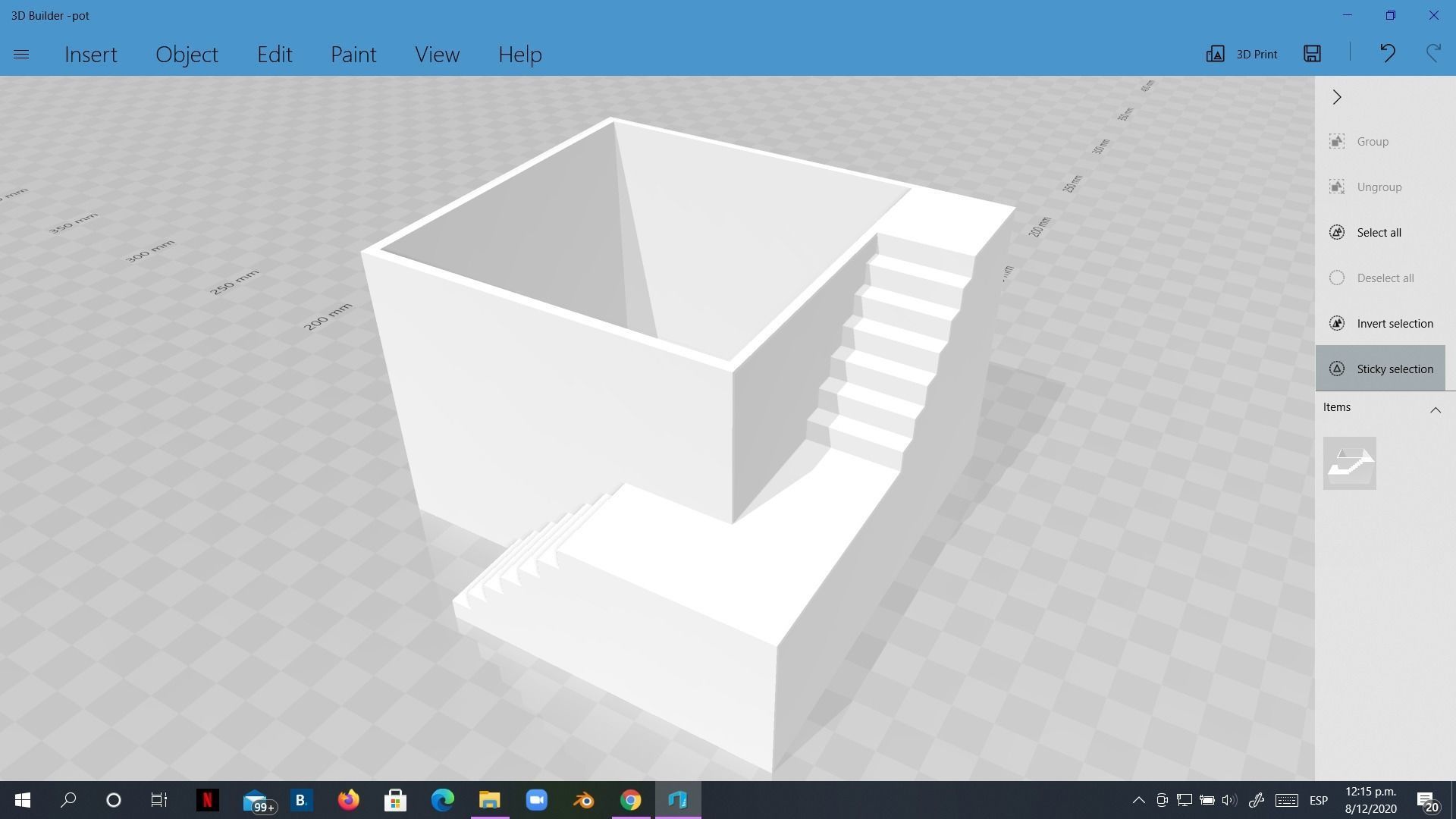Launch Firefox from the taskbar
The width and height of the screenshot is (1456, 819).
coord(348,800)
